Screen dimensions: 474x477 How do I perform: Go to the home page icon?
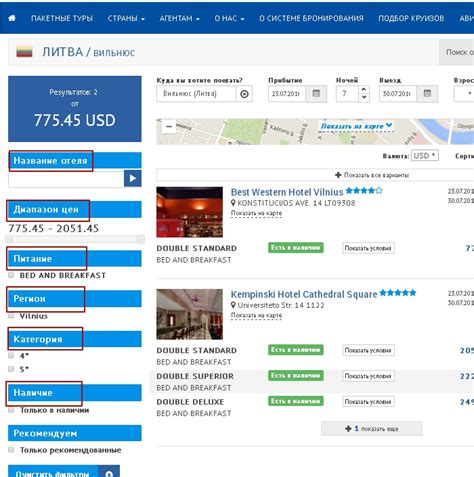12,18
